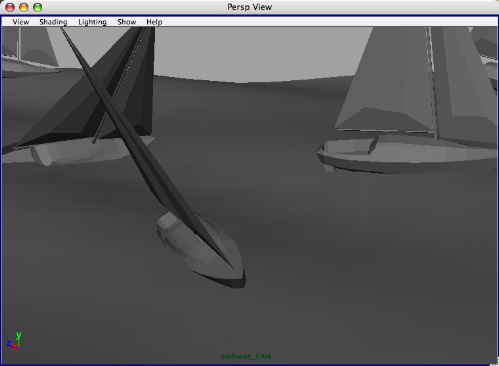Open the Show menu
The image size is (499, 366).
(127, 22)
